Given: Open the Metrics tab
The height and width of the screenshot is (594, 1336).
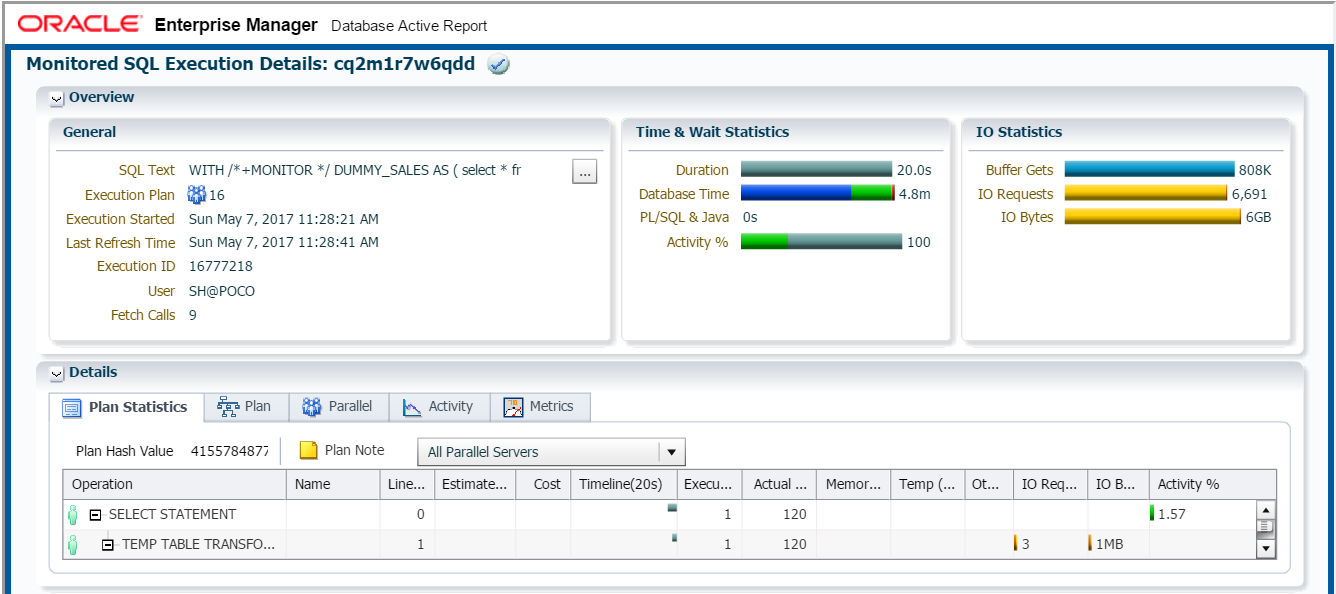Looking at the screenshot, I should 540,407.
